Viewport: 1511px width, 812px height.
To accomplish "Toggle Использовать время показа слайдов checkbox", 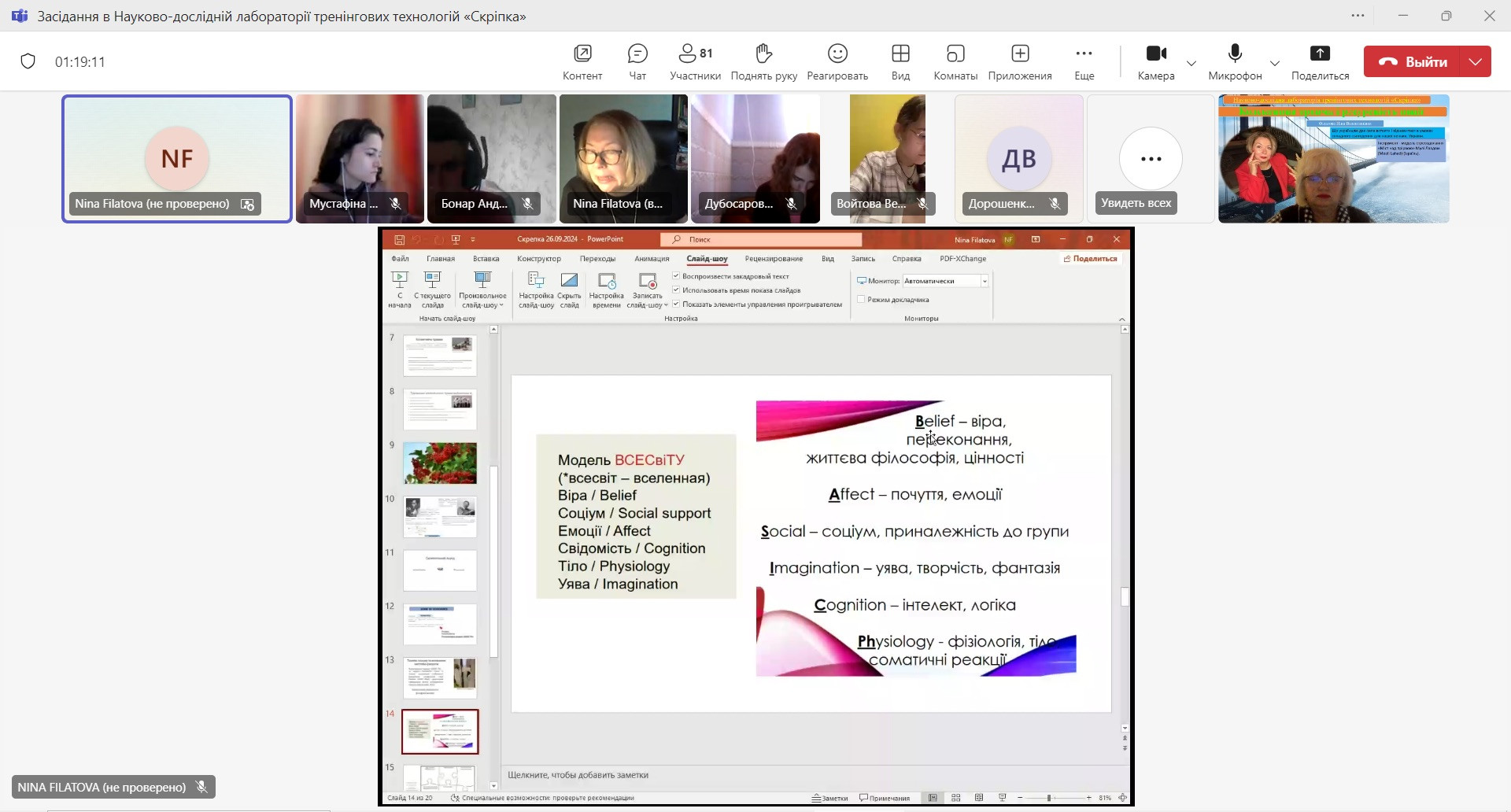I will click(x=676, y=290).
